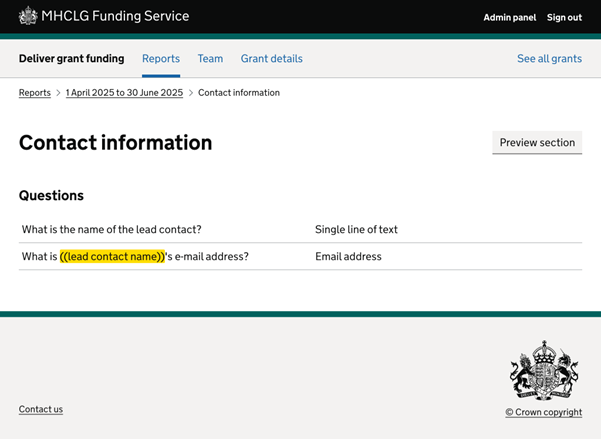The width and height of the screenshot is (601, 439).
Task: Click the Preview section button
Action: (x=537, y=143)
